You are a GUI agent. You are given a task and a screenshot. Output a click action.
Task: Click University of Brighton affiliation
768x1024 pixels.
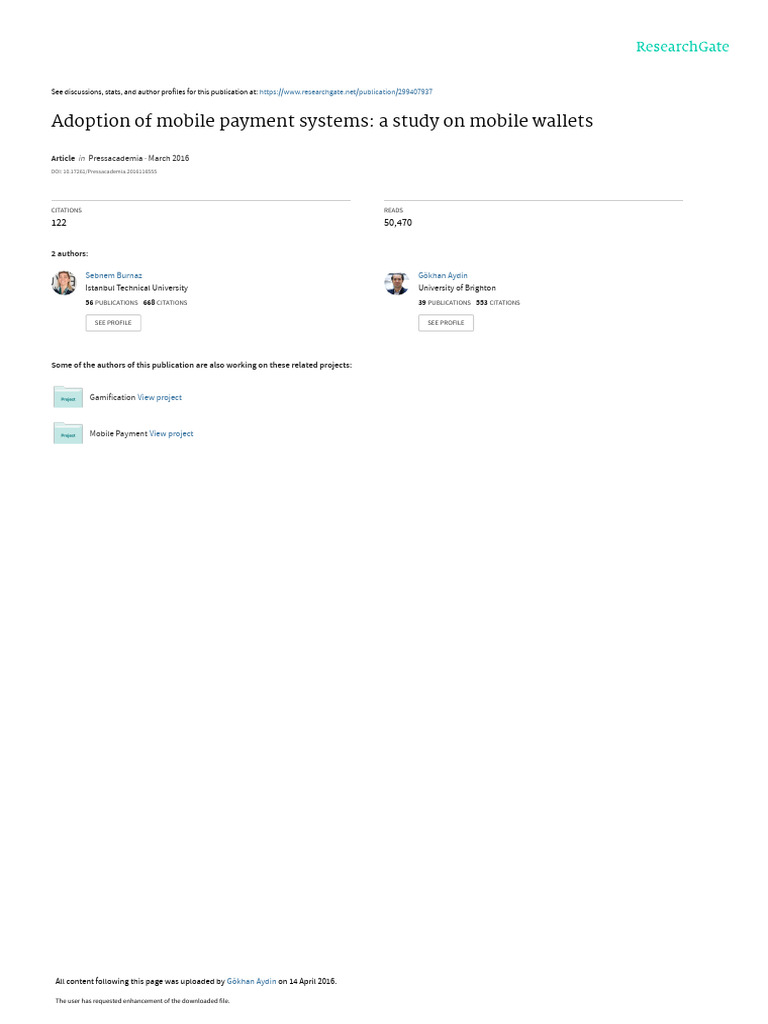tap(456, 288)
